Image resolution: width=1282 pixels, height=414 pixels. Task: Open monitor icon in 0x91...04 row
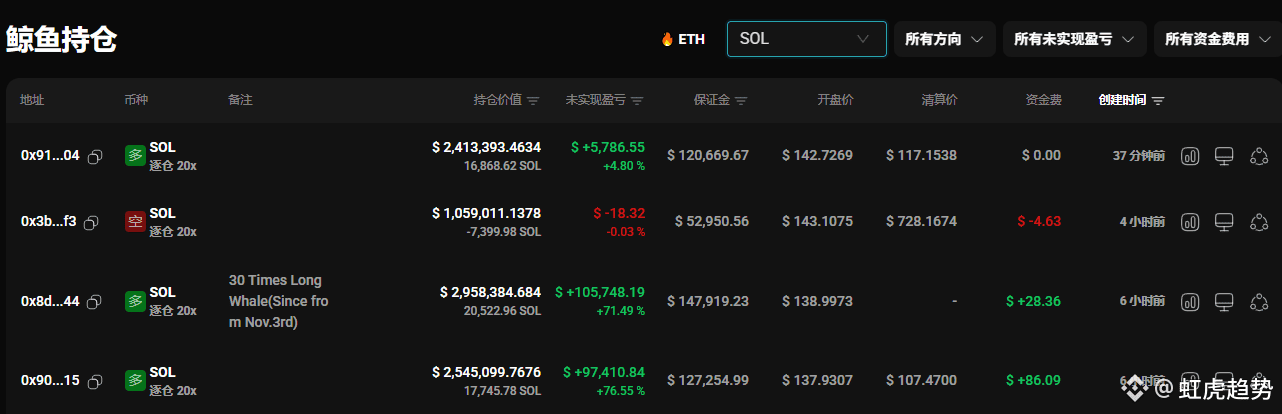[1223, 156]
